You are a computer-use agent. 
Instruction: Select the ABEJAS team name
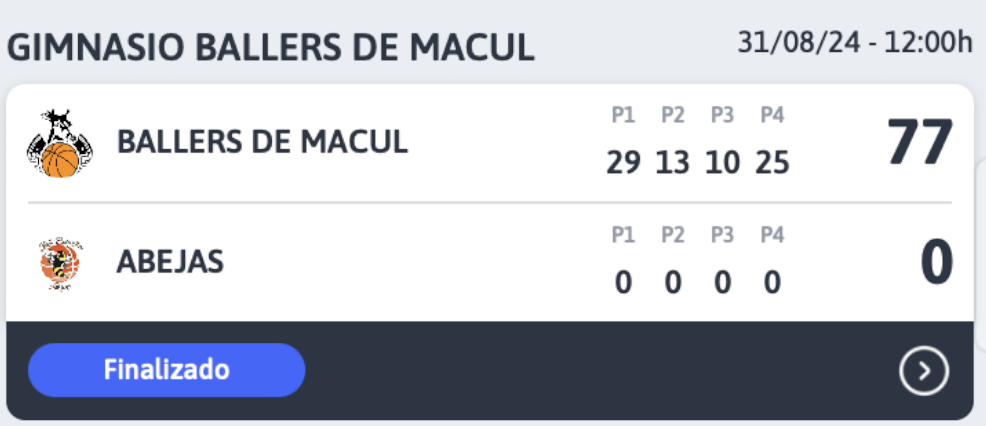170,262
